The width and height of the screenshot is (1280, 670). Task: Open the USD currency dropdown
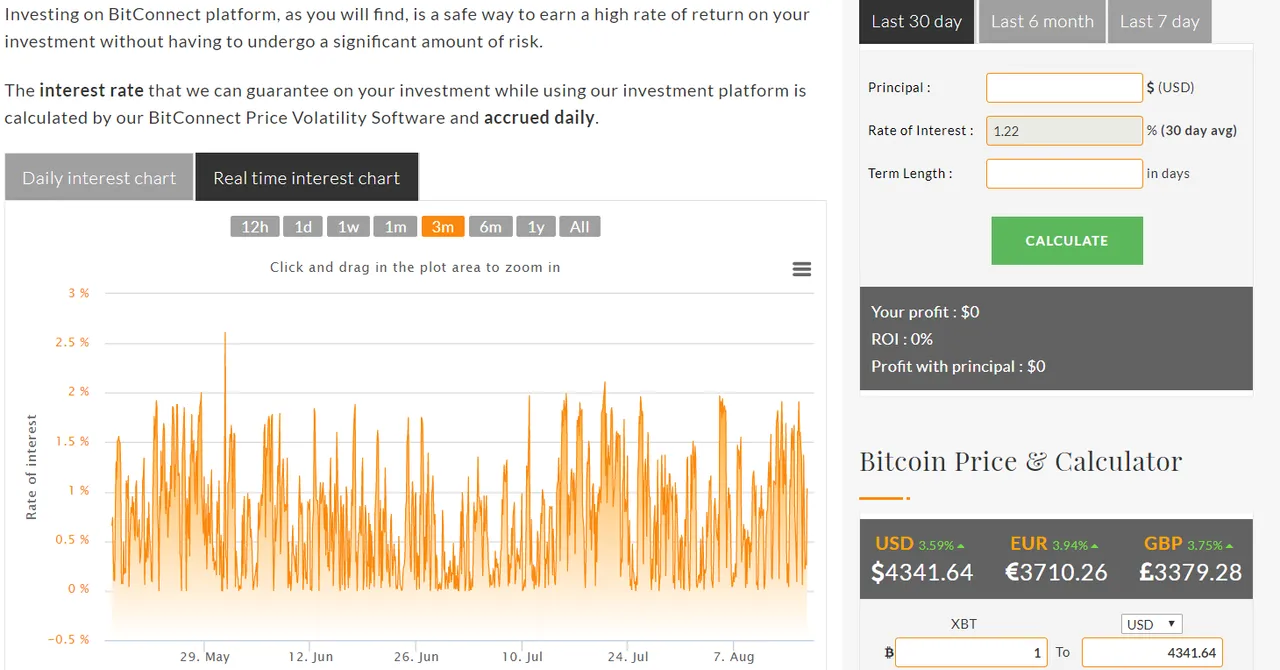tap(1152, 624)
